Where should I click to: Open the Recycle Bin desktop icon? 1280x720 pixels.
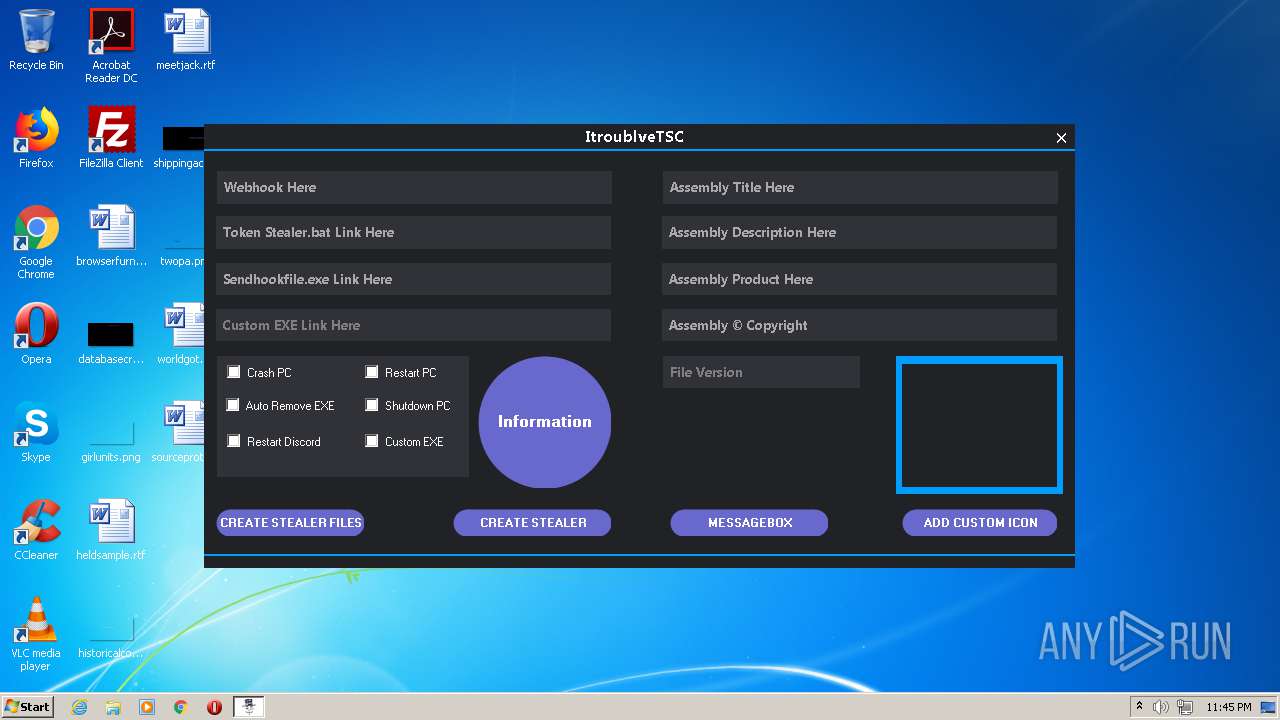pyautogui.click(x=36, y=40)
